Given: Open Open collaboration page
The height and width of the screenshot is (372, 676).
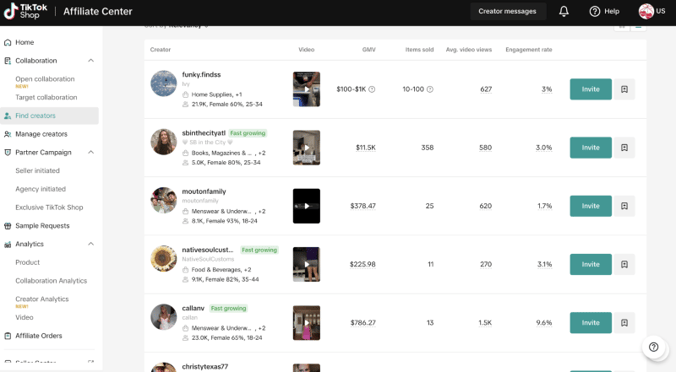Looking at the screenshot, I should point(45,79).
